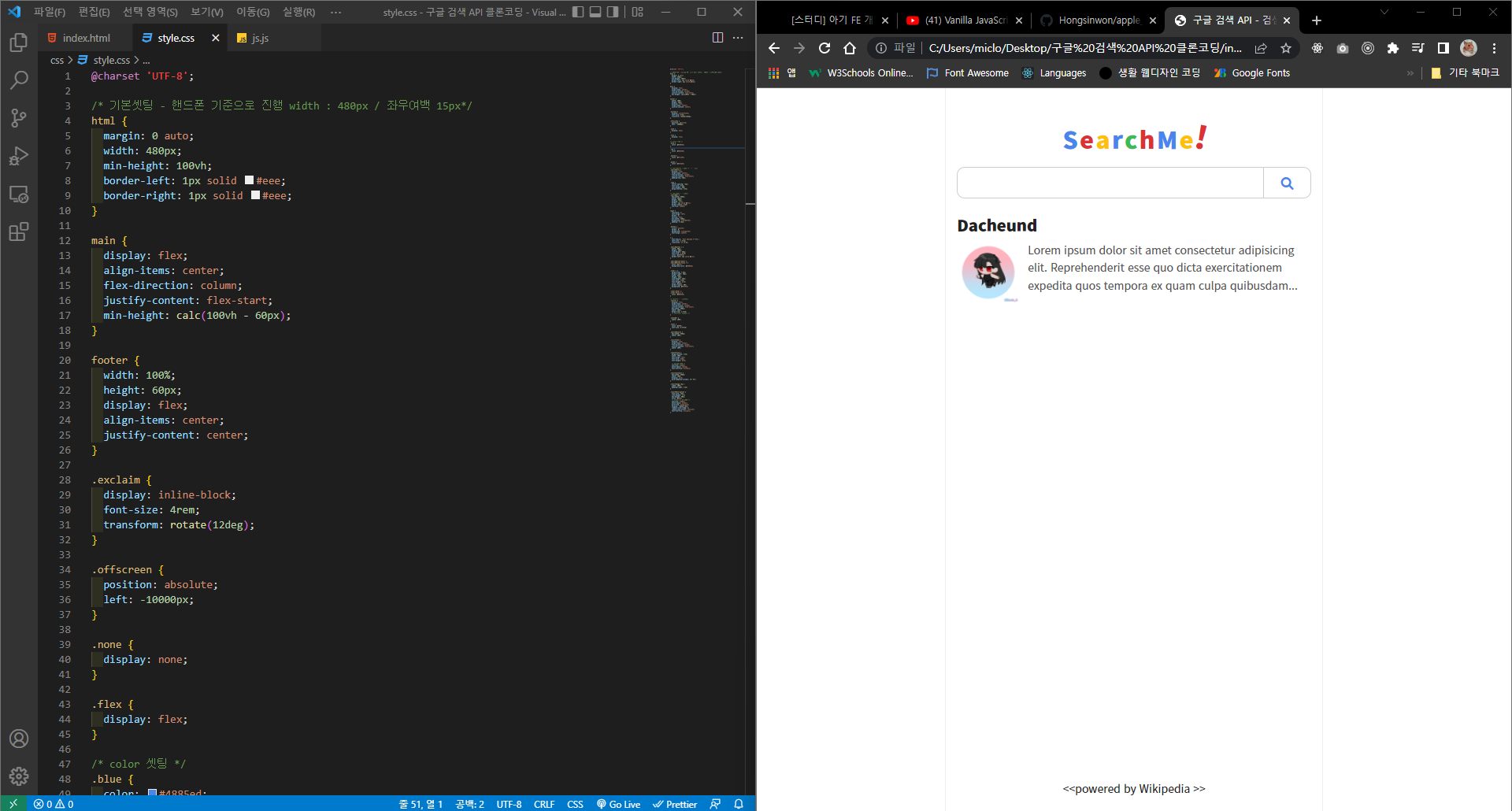Screen dimensions: 1512x811
Task: Open the Accounts menu in activity bar
Action: point(19,739)
